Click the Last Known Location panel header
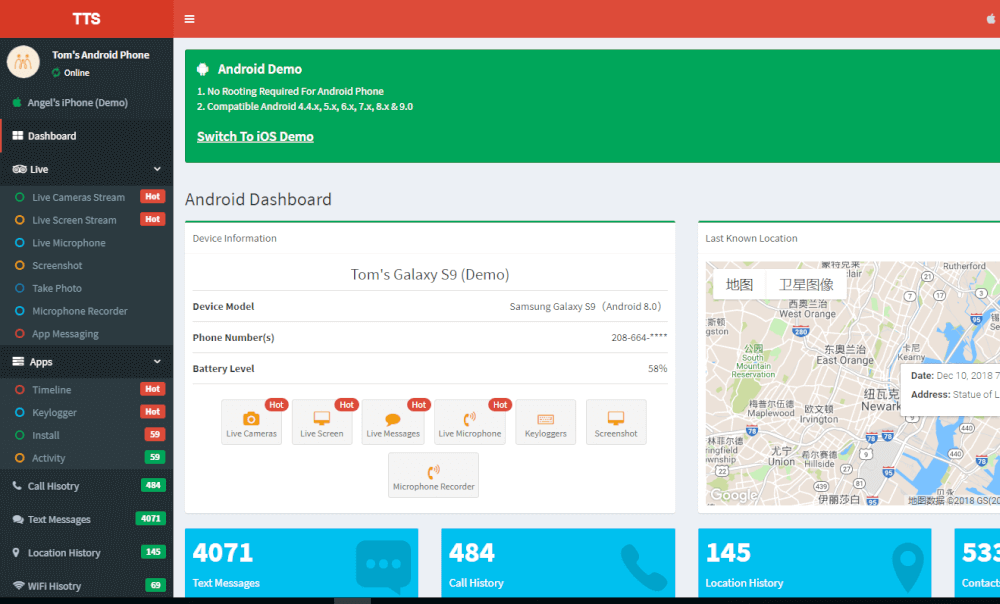1000x604 pixels. (751, 239)
